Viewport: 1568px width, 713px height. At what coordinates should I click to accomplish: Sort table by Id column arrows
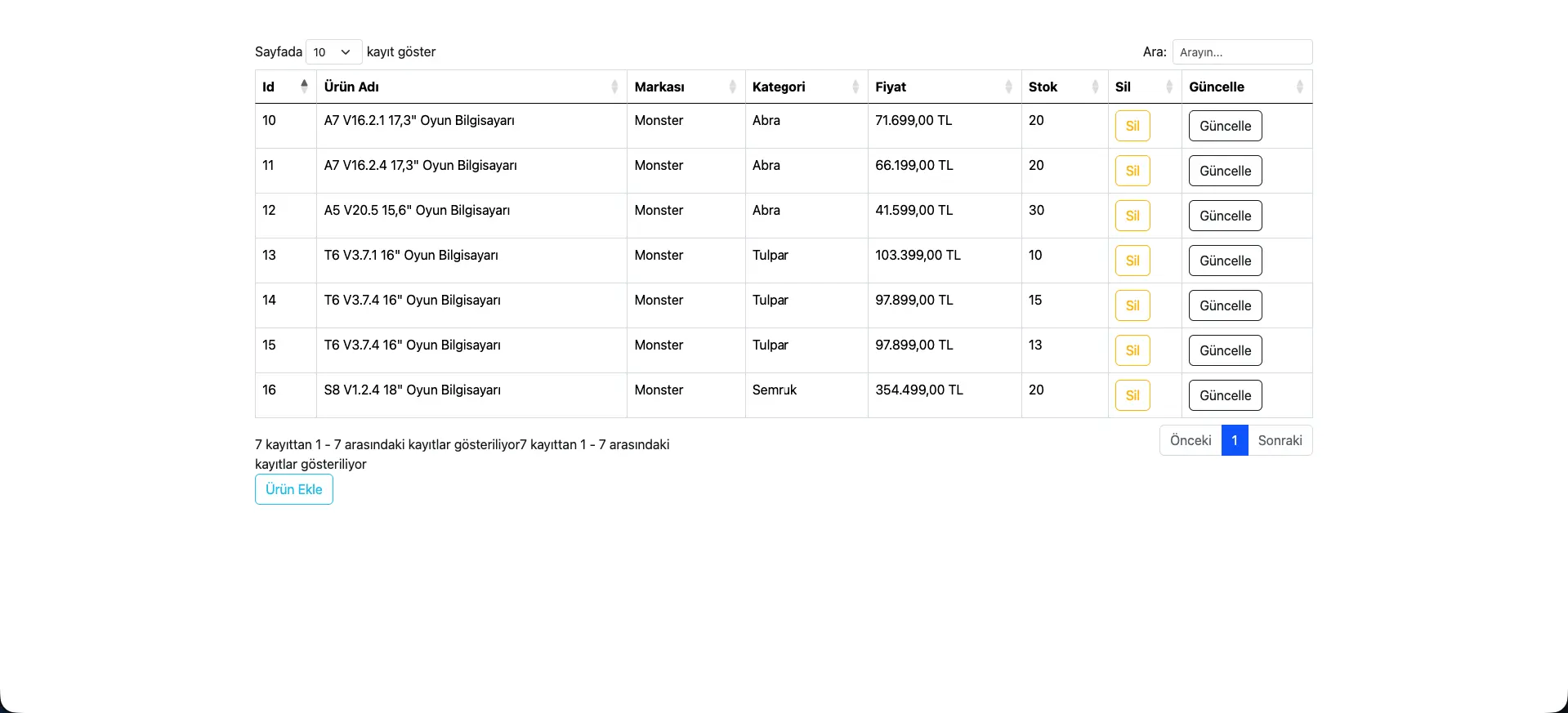304,87
